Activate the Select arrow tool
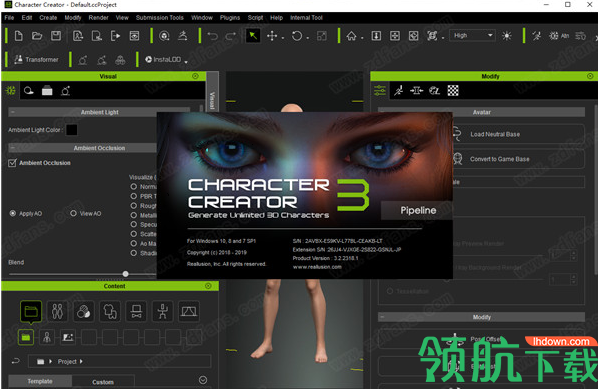The height and width of the screenshot is (389, 598). pyautogui.click(x=252, y=36)
